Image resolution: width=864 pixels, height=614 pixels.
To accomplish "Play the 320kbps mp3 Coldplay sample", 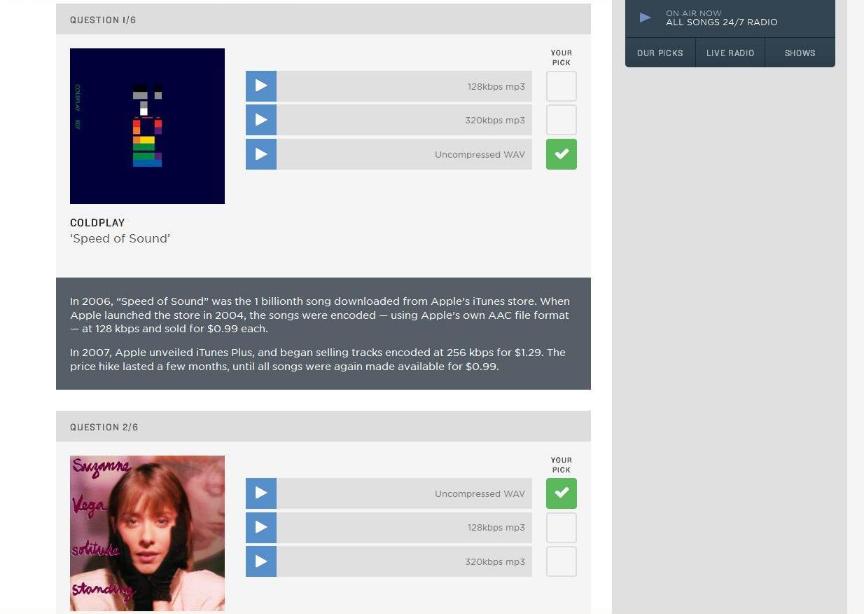I will coord(261,120).
